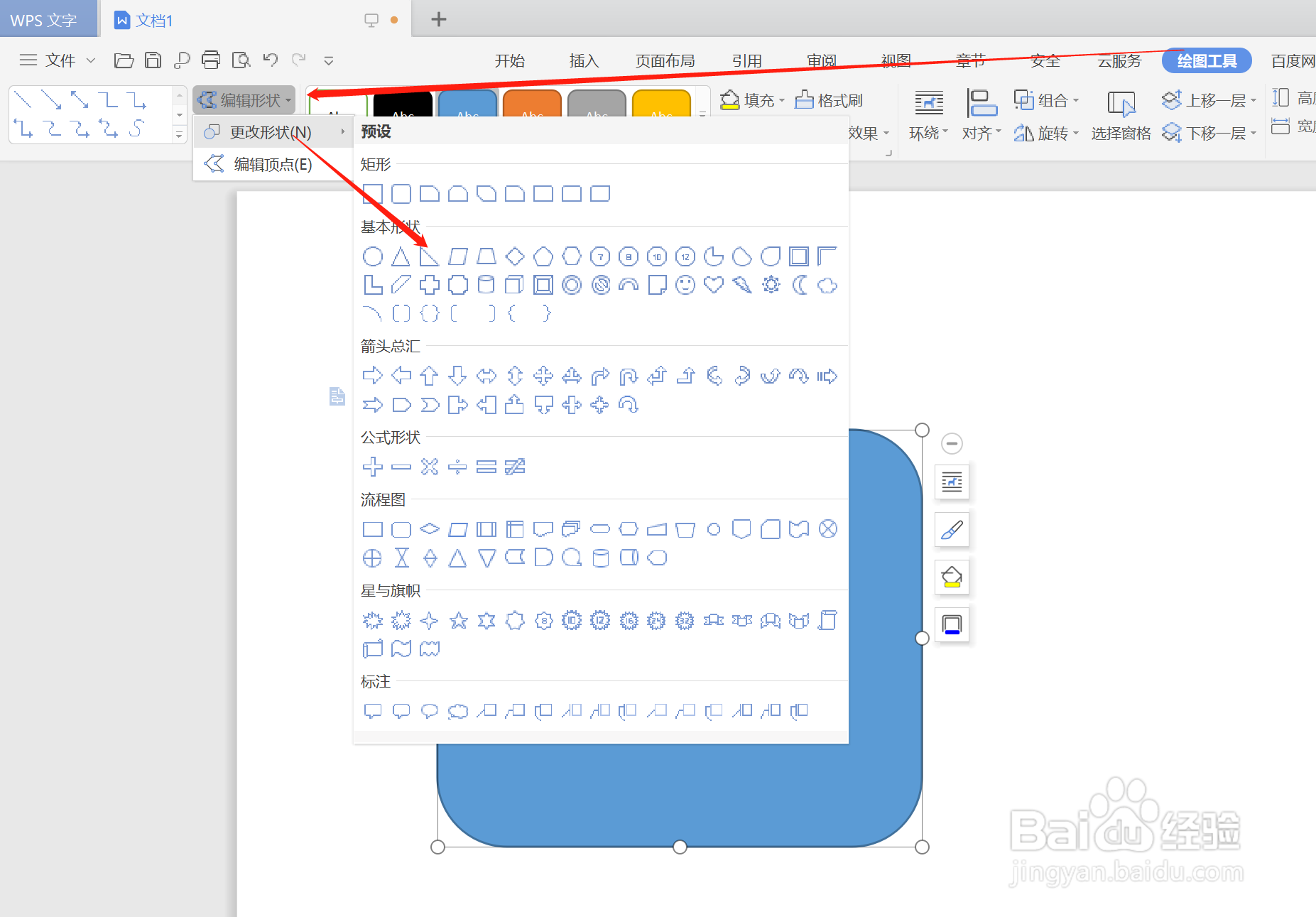Click the Format Painter button
The height and width of the screenshot is (917, 1316).
tap(829, 100)
